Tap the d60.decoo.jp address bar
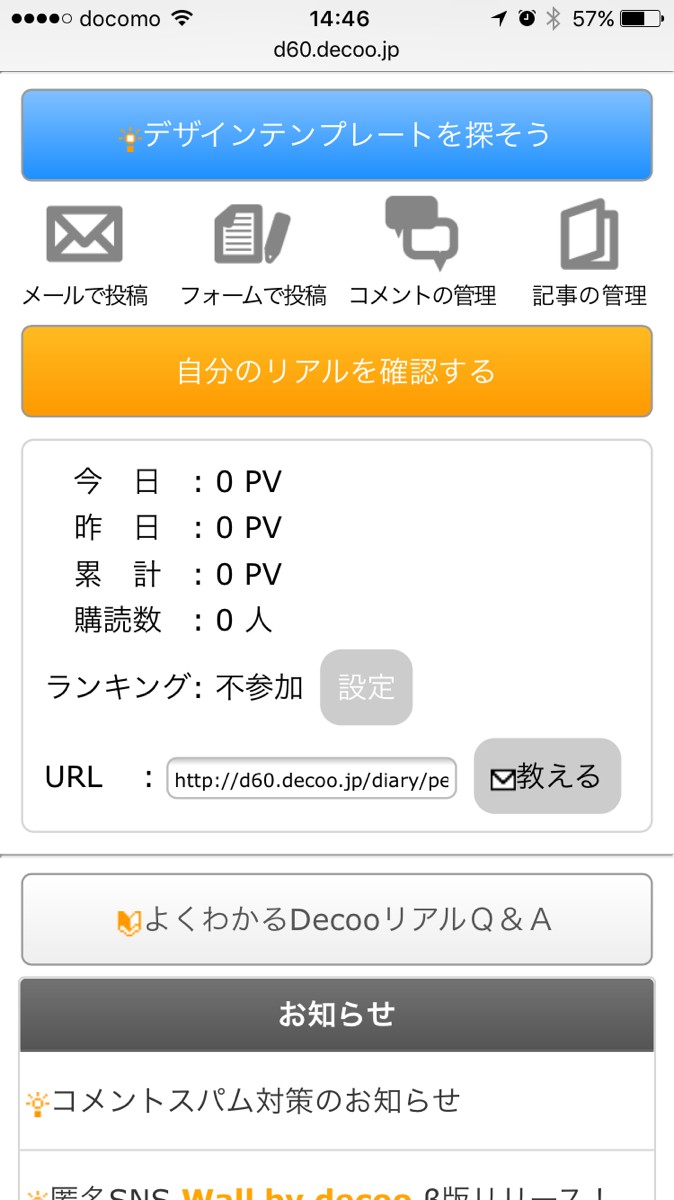This screenshot has height=1200, width=674. [x=336, y=49]
